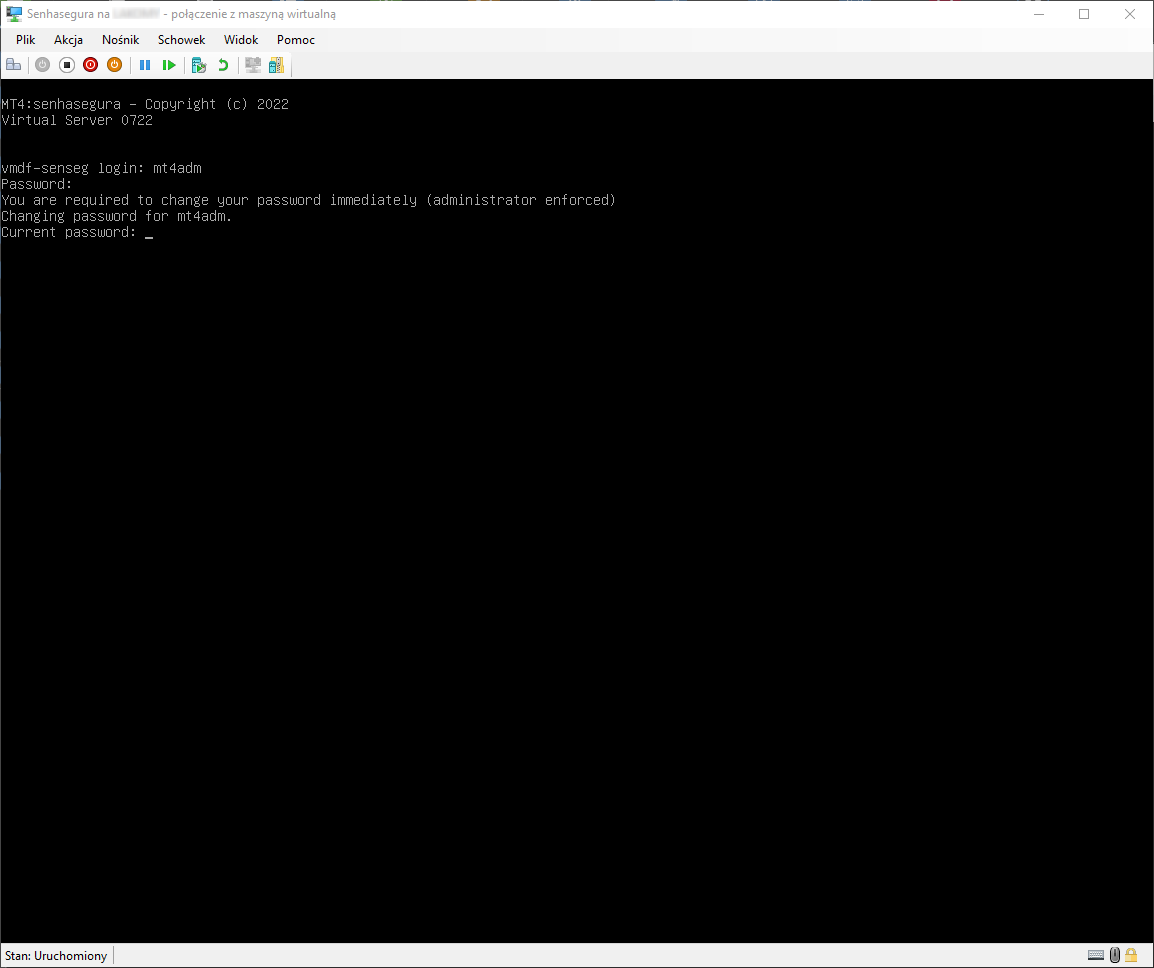Open the Widok menu
Screen dimensions: 1154x968
(241, 40)
